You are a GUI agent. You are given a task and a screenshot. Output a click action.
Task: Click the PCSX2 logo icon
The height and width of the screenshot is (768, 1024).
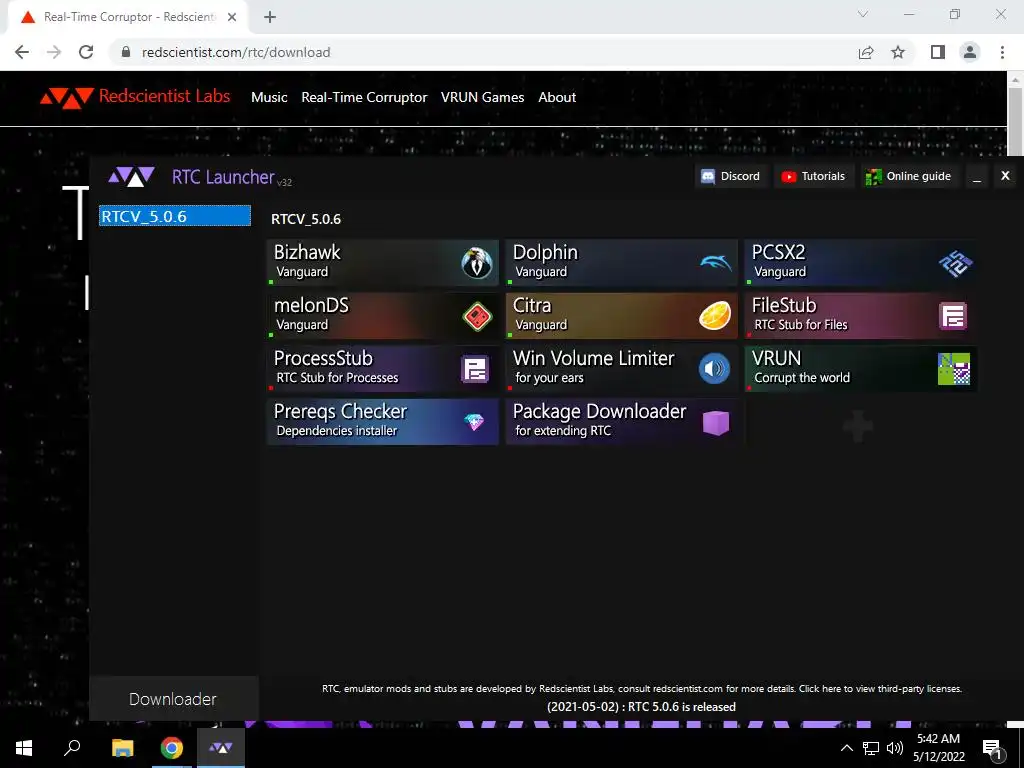tap(955, 263)
